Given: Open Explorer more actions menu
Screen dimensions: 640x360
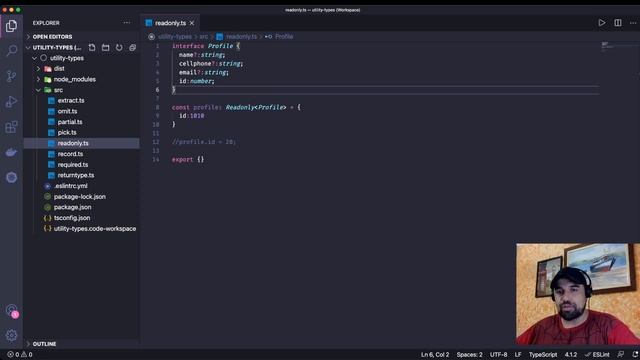Looking at the screenshot, I should pos(127,23).
